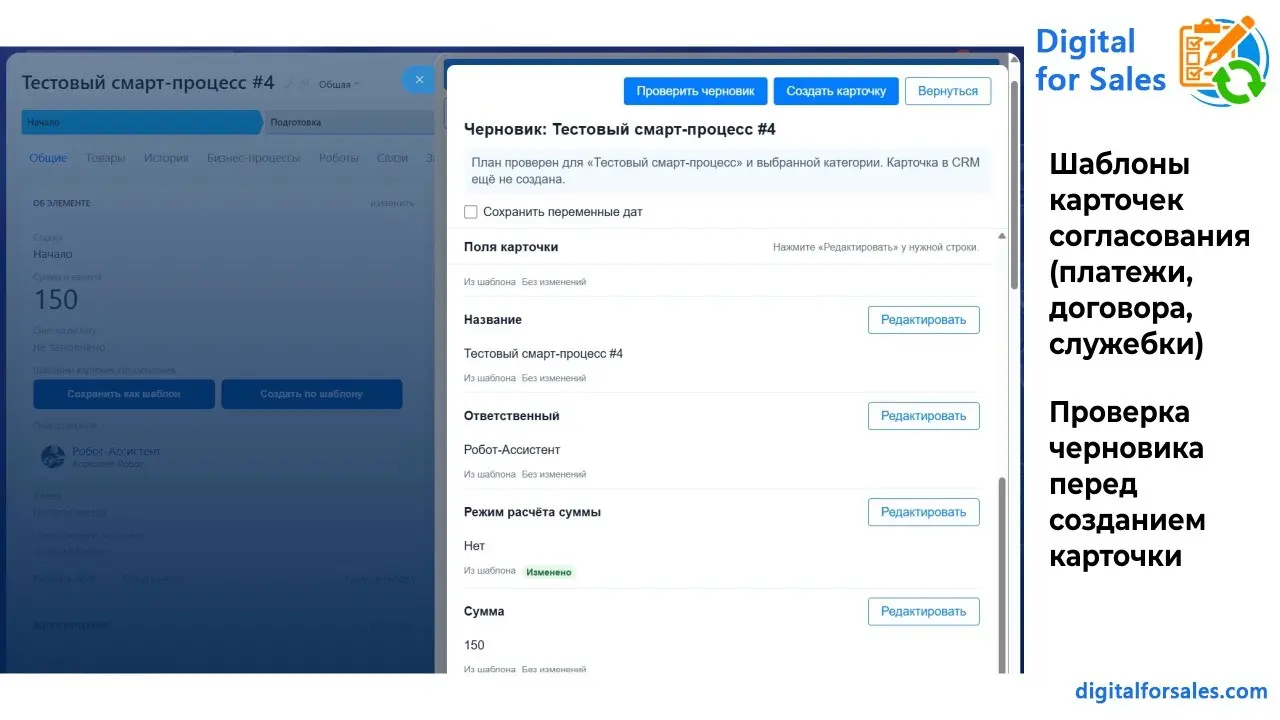Click the Вернуться button
Image resolution: width=1280 pixels, height=720 pixels.
[948, 91]
